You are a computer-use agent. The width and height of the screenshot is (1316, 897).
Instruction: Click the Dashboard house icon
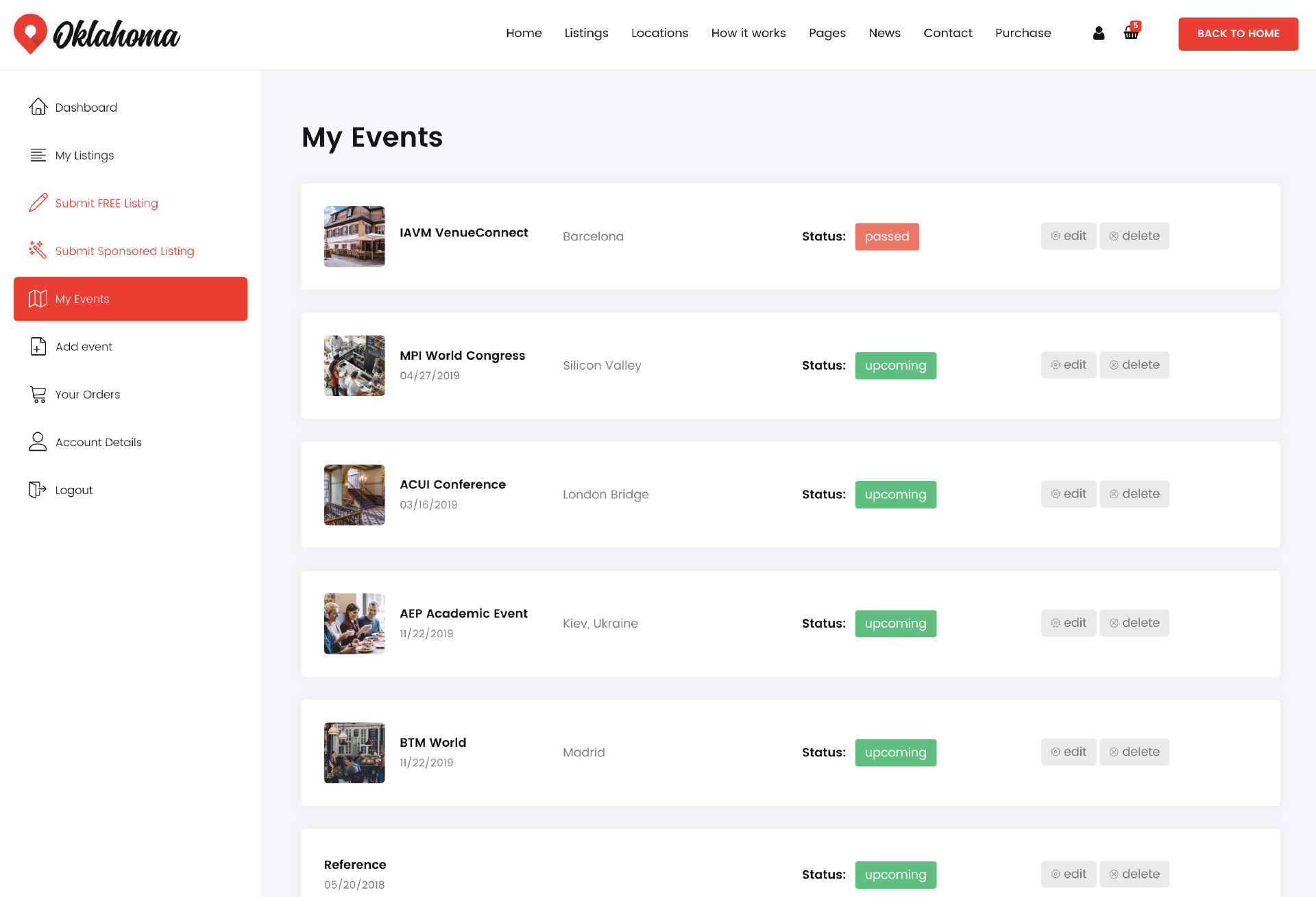(38, 107)
